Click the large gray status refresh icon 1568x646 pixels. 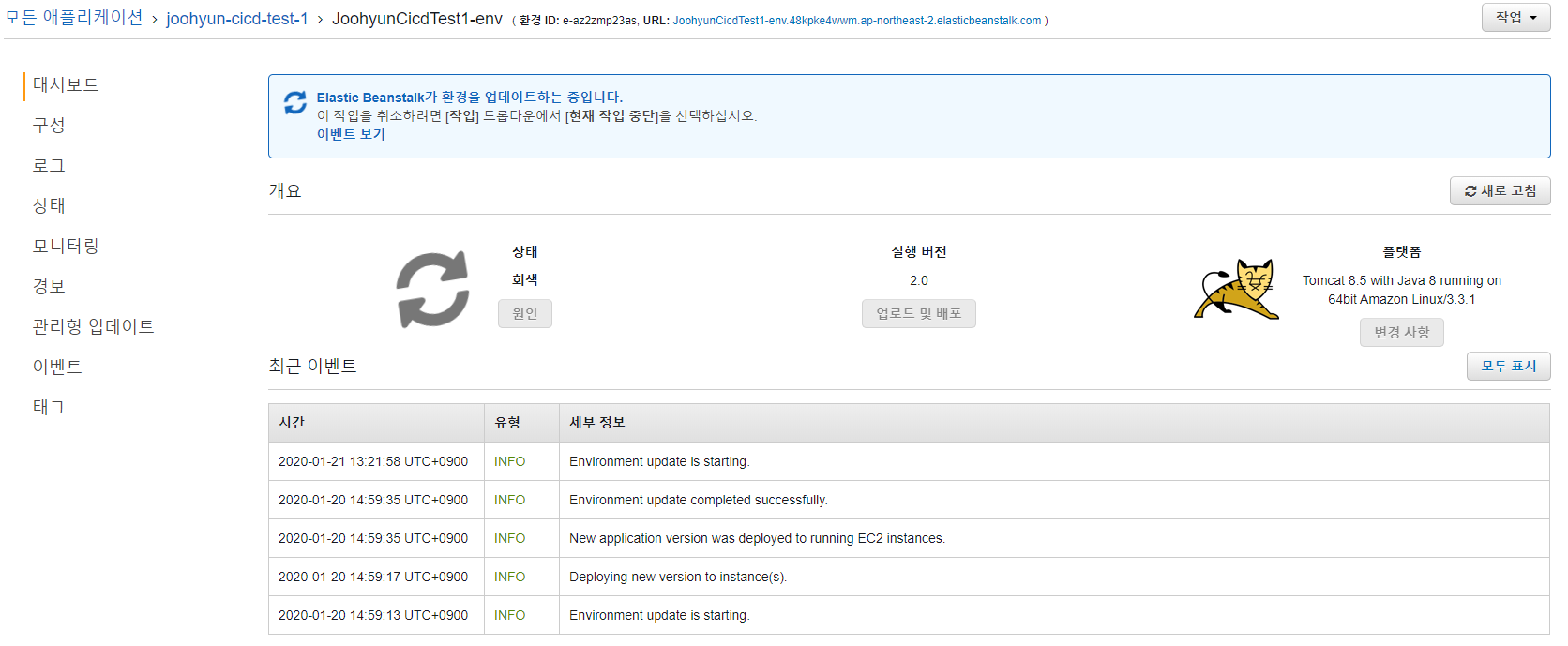point(432,290)
